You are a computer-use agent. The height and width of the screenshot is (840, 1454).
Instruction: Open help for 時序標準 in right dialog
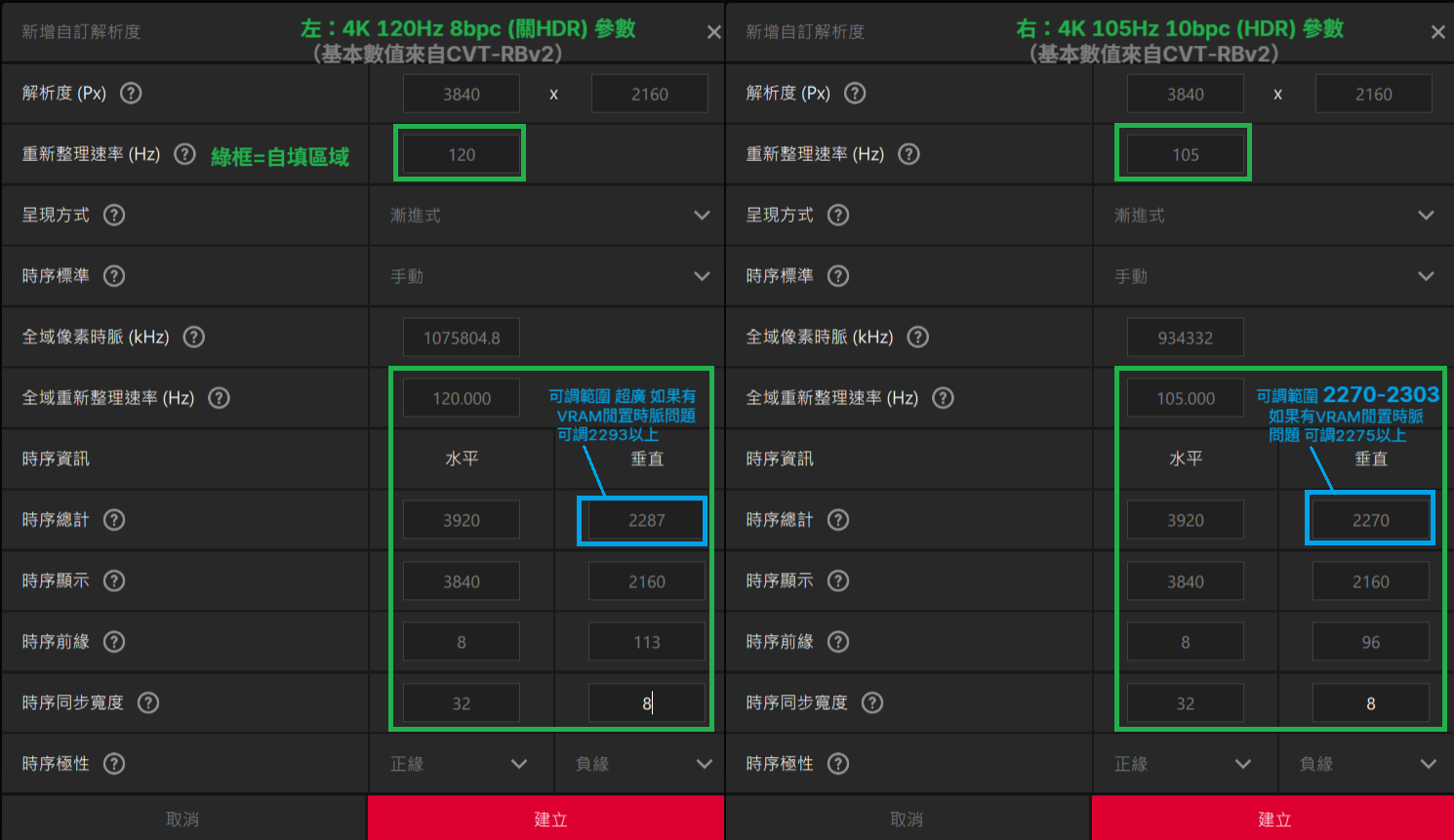(838, 276)
